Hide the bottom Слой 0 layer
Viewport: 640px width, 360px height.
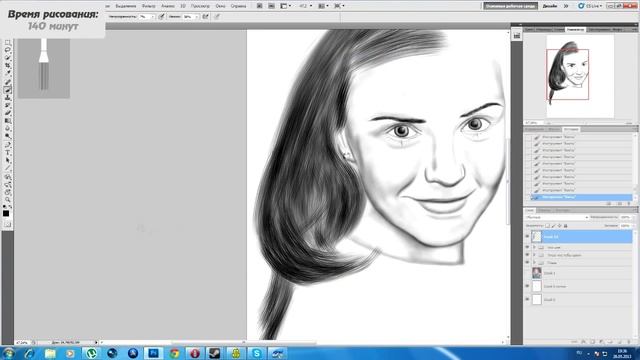527,299
